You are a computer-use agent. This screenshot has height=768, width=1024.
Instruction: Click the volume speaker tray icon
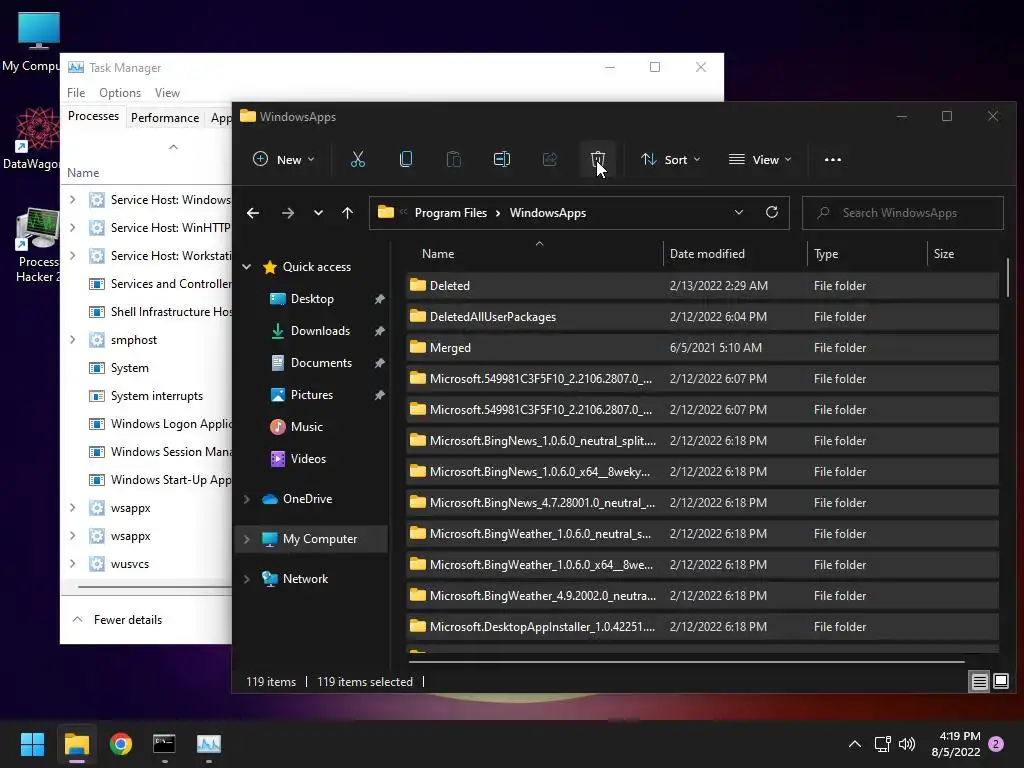pos(906,744)
